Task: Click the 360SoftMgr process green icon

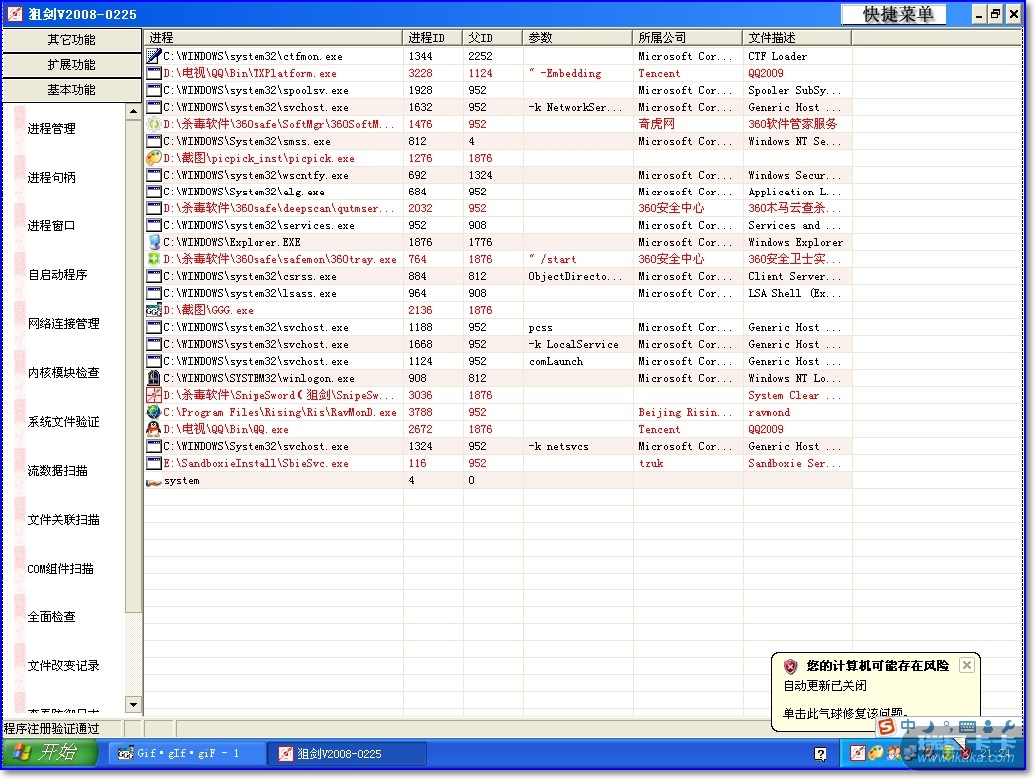Action: click(x=153, y=123)
